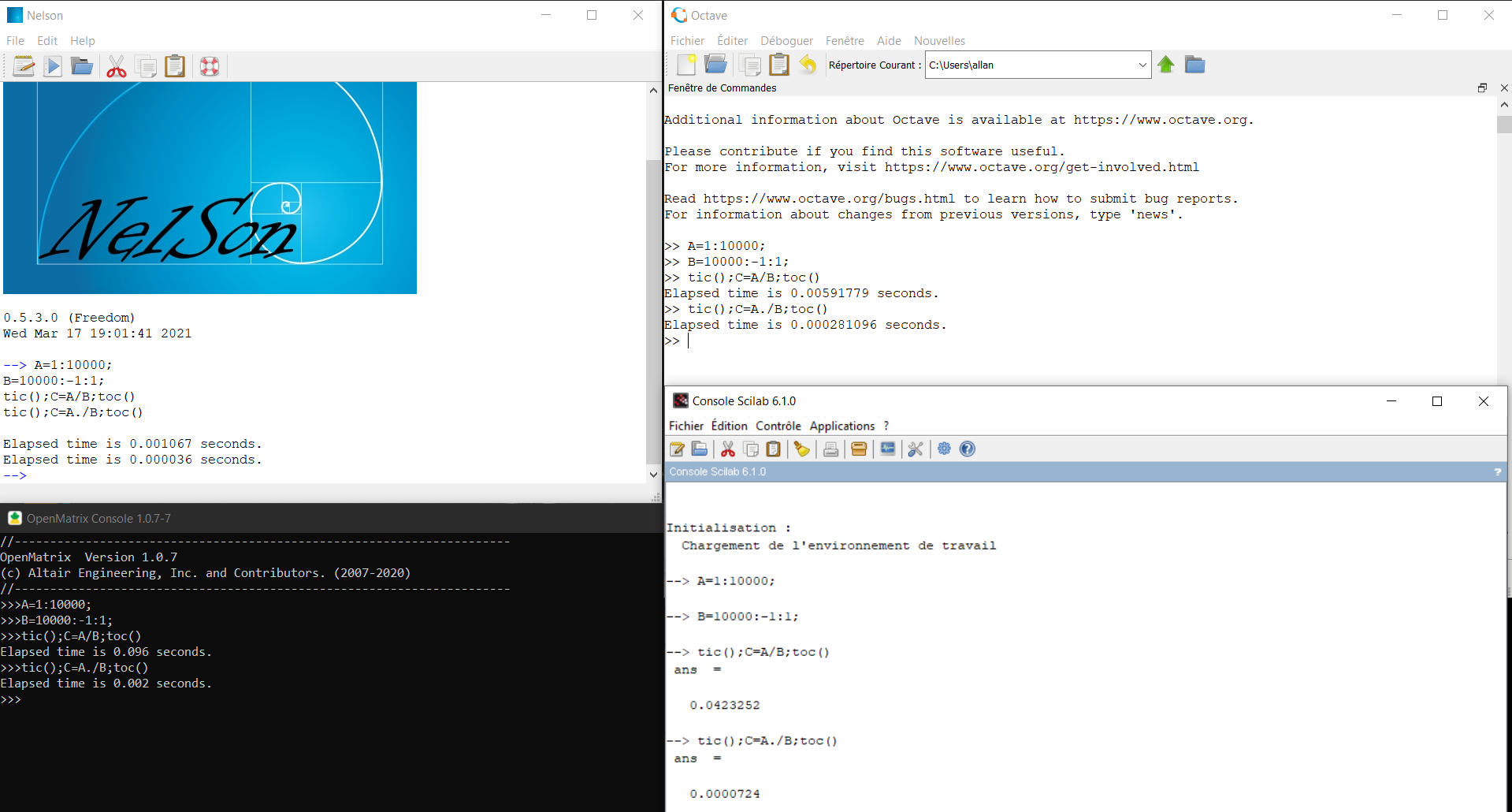1512x812 pixels.
Task: Open Scilab help question mark icon
Action: (x=968, y=449)
